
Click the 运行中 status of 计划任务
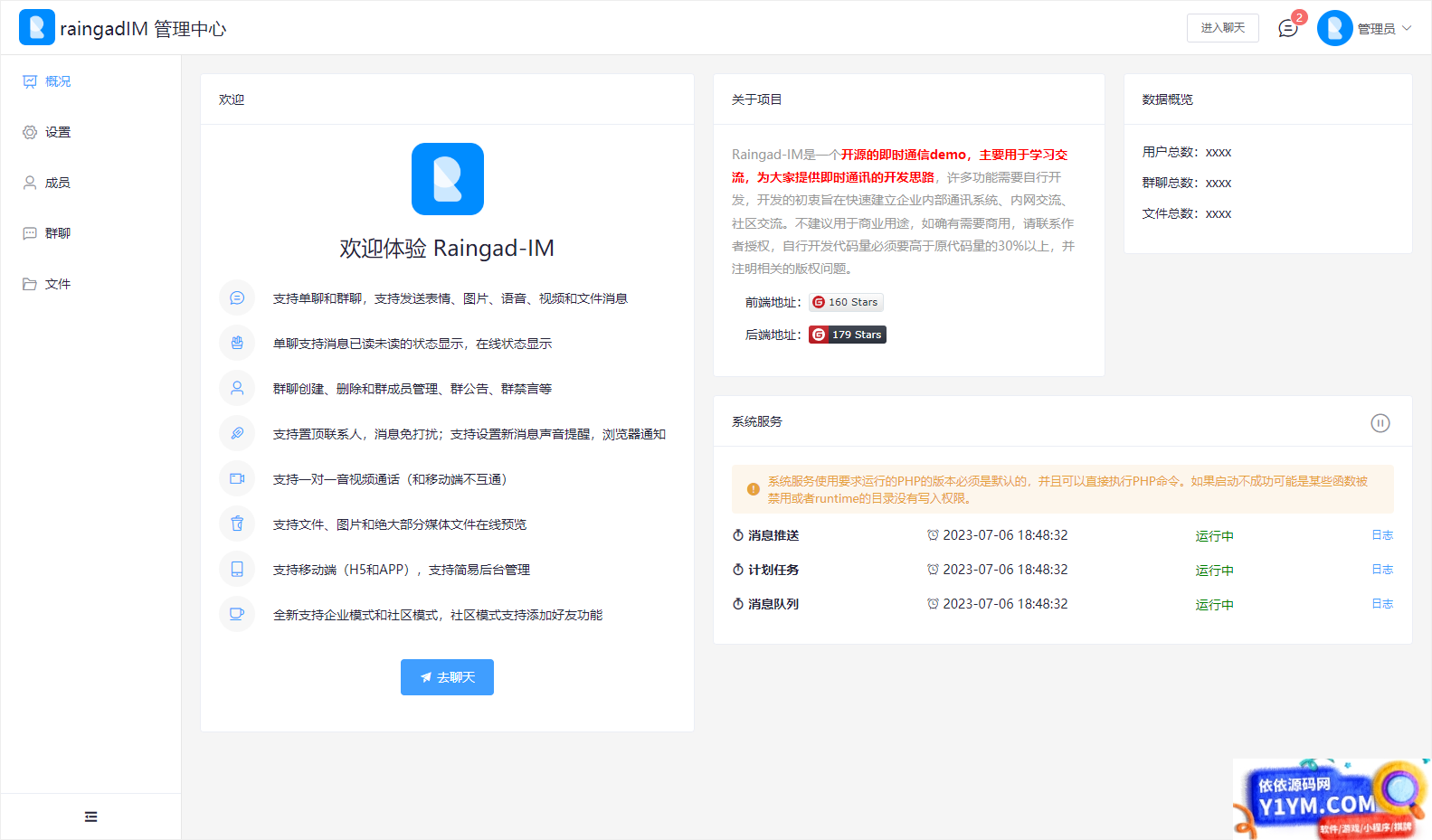click(1214, 571)
